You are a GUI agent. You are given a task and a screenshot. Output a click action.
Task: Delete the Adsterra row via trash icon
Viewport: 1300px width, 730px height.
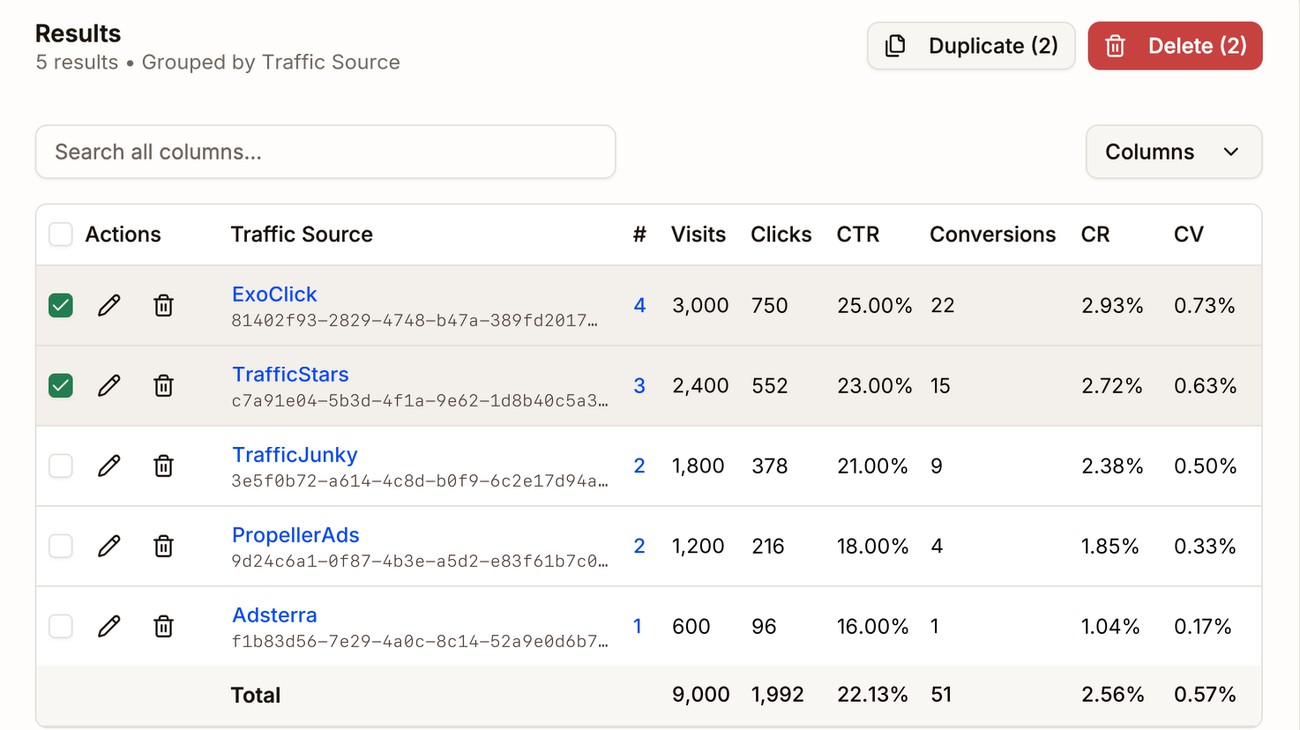coord(163,626)
